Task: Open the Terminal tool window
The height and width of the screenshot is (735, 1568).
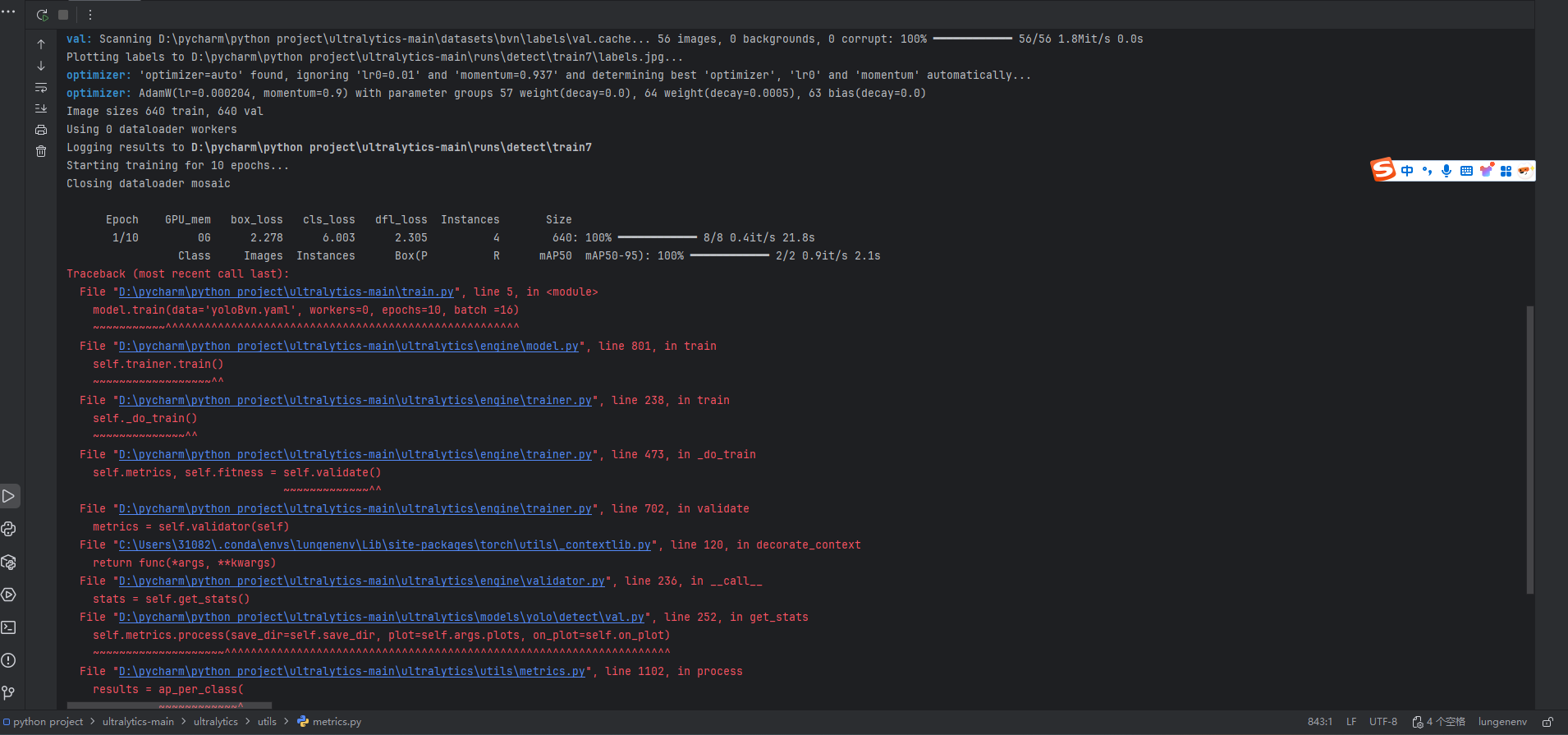Action: [9, 627]
